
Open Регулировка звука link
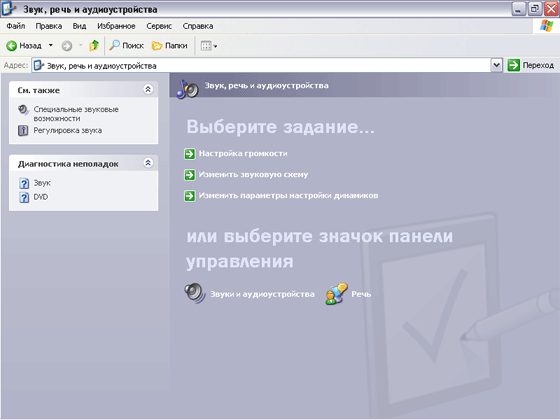[68, 130]
